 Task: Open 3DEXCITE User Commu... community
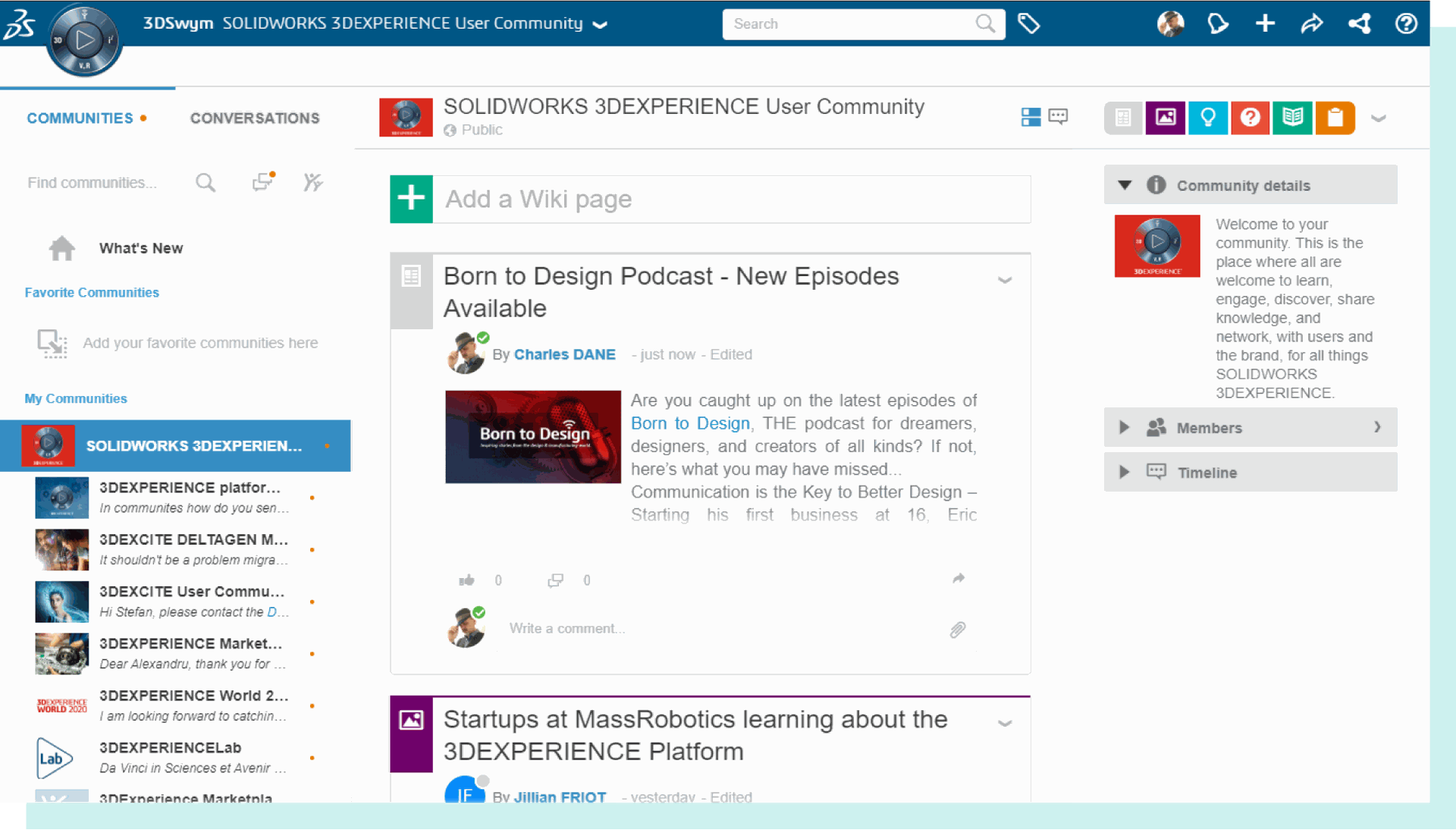tap(175, 602)
